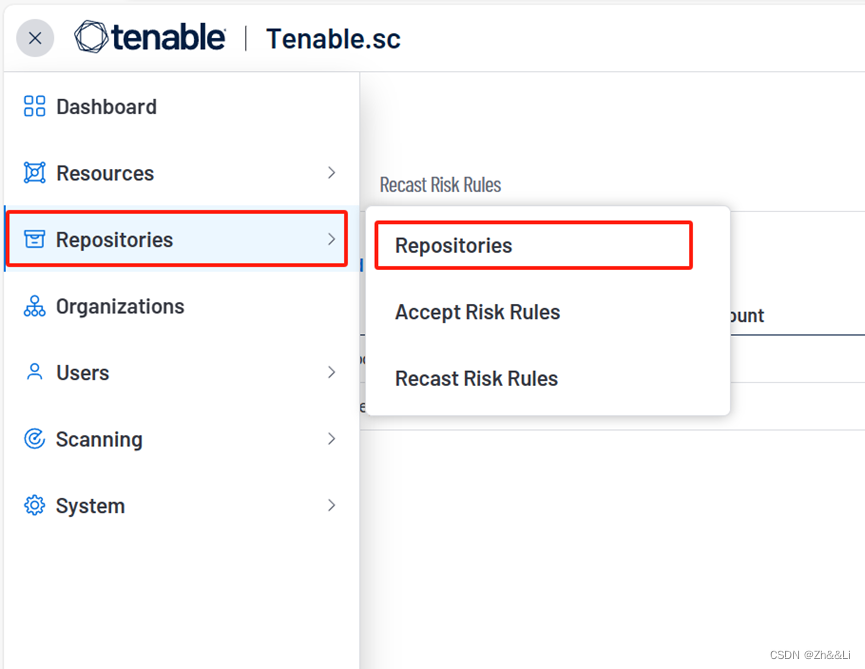Click the Dashboard grid icon
Image resolution: width=865 pixels, height=669 pixels.
[x=33, y=106]
